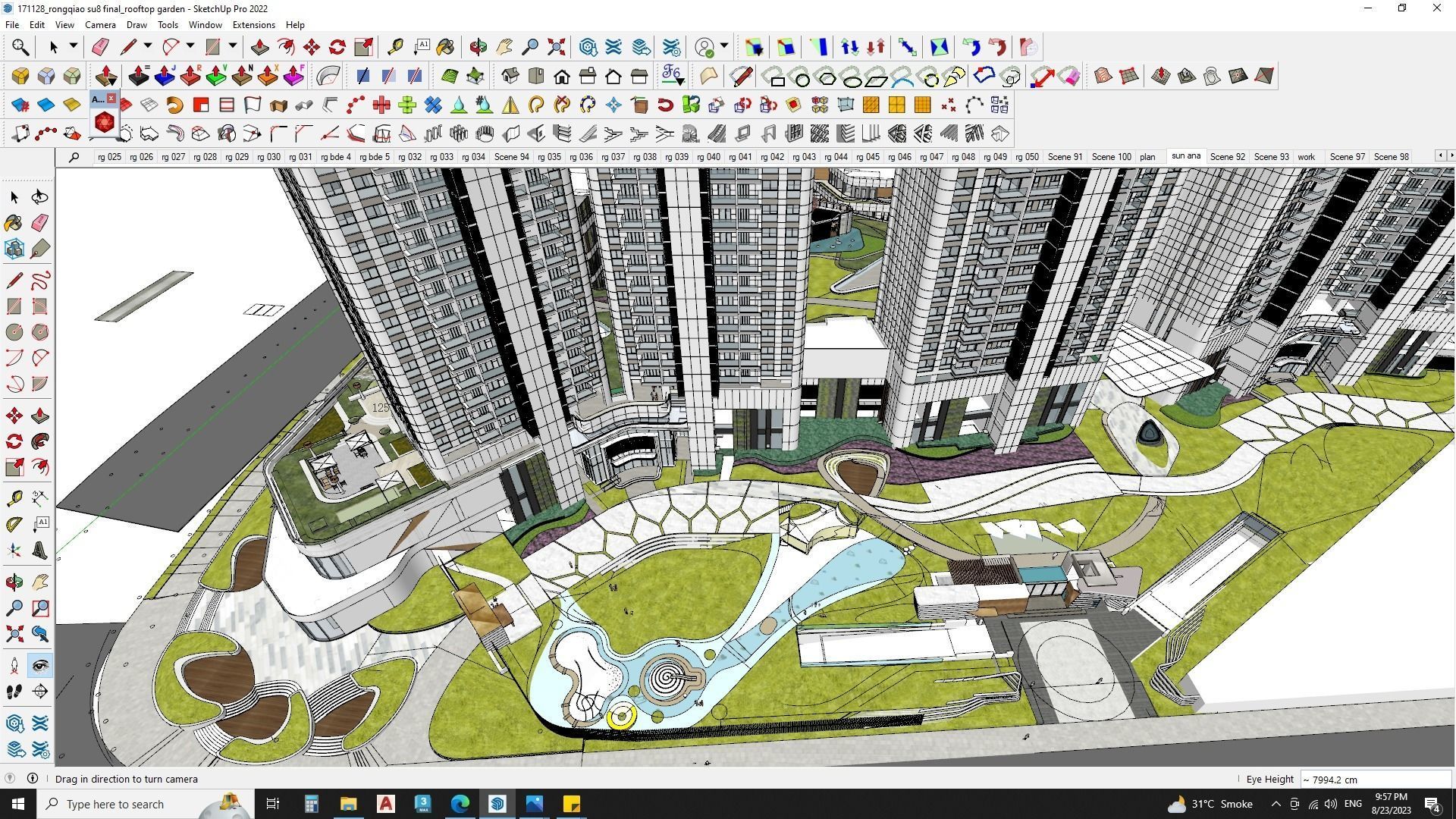This screenshot has width=1456, height=819.
Task: Click the Eye Height value field
Action: (1375, 779)
